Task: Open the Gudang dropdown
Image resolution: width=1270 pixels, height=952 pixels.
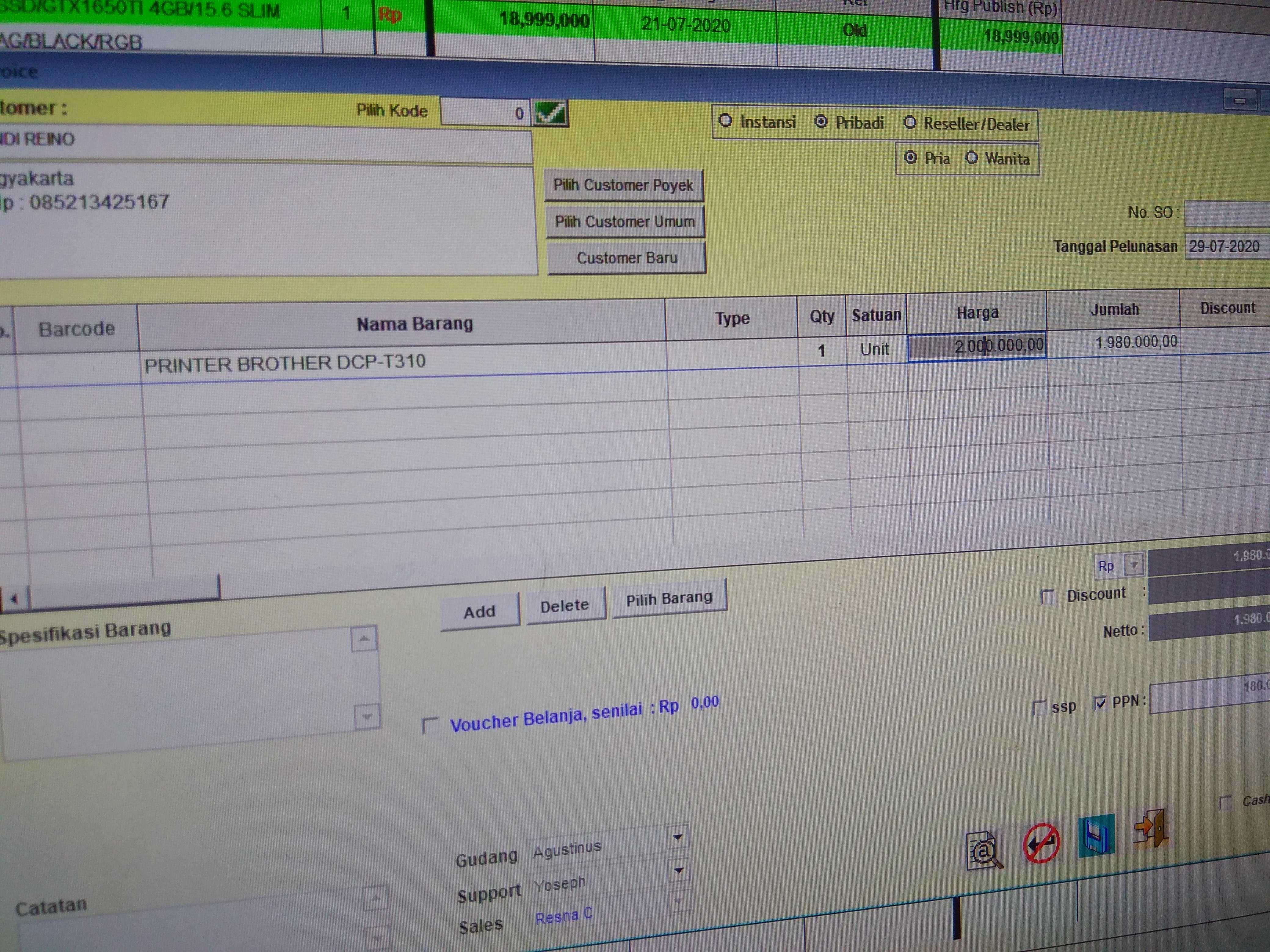Action: click(677, 838)
